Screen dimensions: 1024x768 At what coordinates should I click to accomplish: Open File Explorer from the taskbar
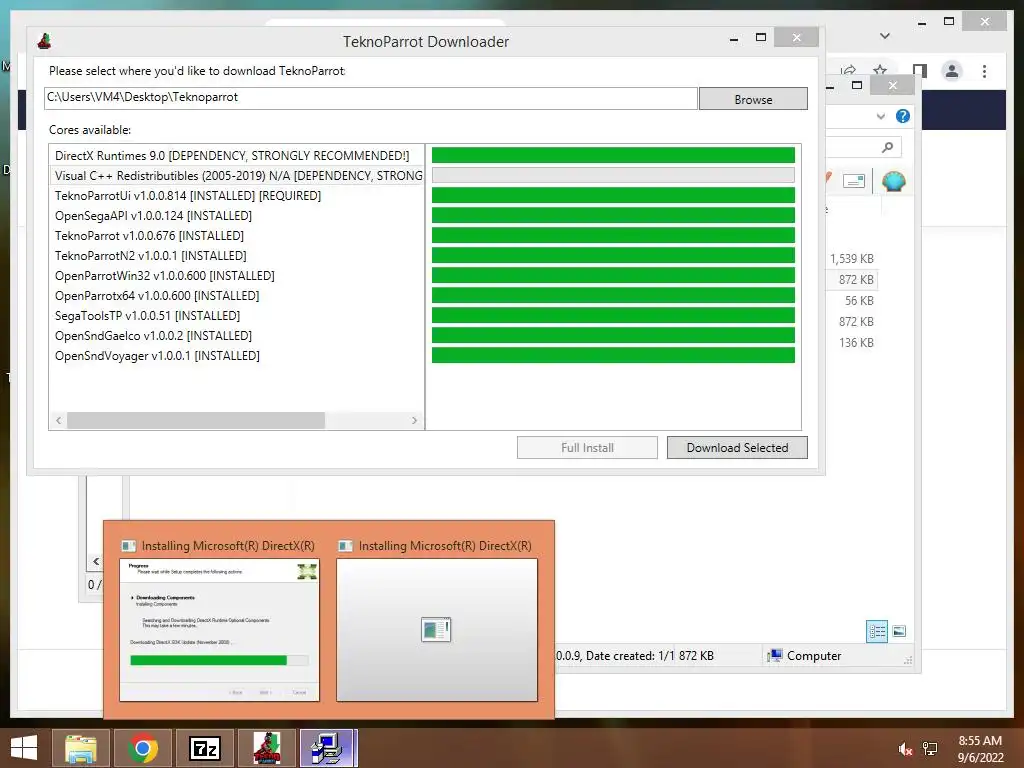[x=81, y=748]
